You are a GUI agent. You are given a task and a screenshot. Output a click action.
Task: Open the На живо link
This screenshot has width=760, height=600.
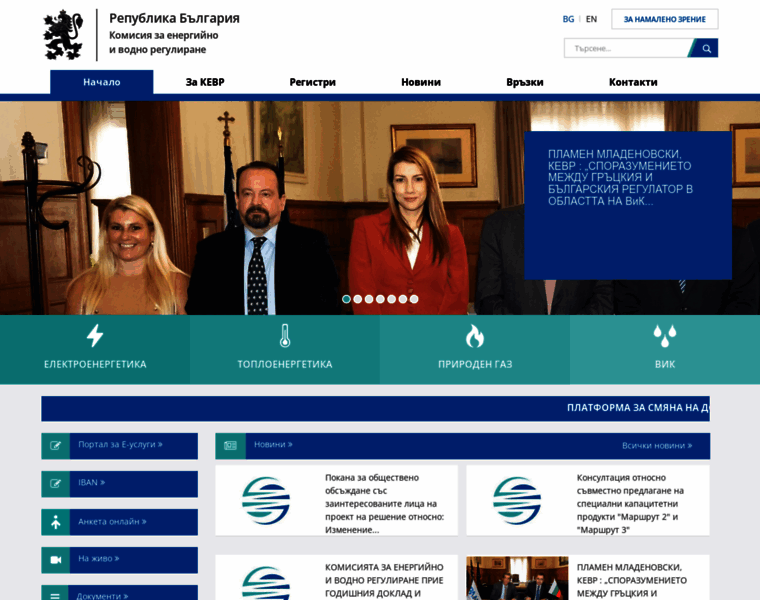pos(99,558)
